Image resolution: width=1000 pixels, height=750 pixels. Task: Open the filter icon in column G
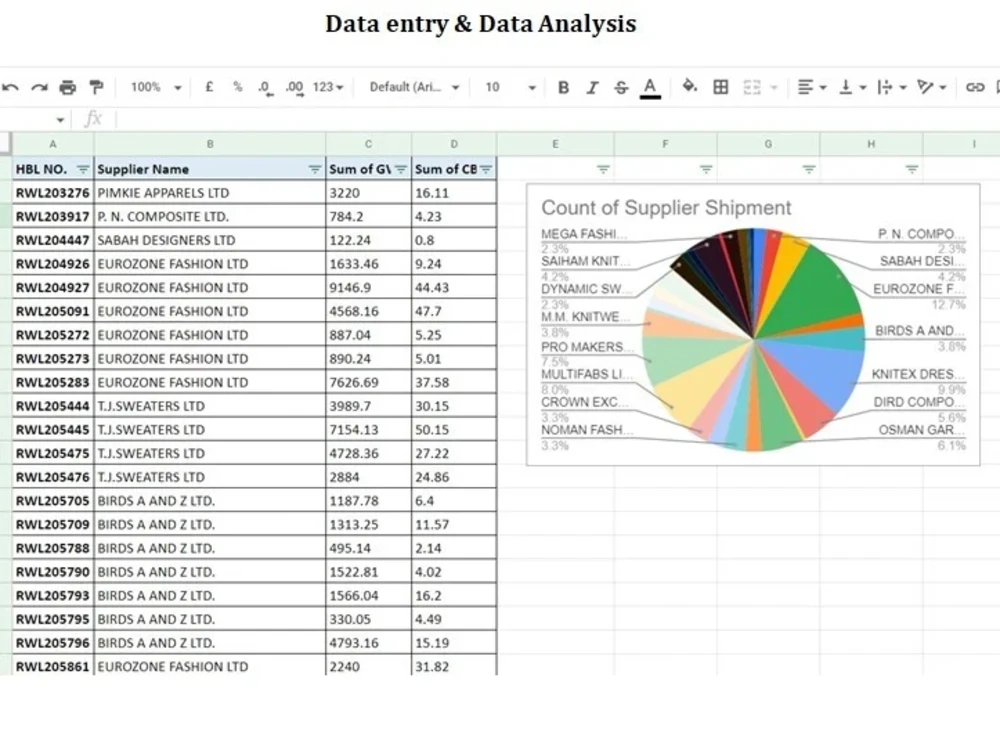(809, 169)
